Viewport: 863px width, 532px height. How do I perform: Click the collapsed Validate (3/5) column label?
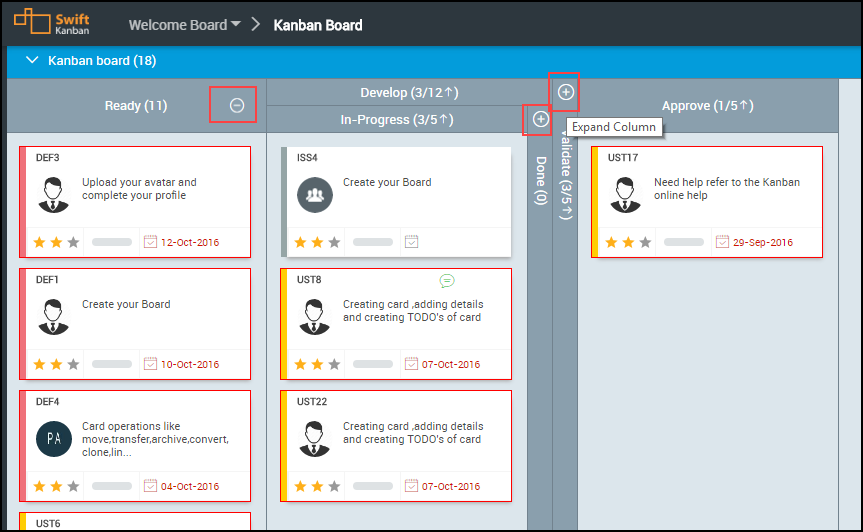566,176
